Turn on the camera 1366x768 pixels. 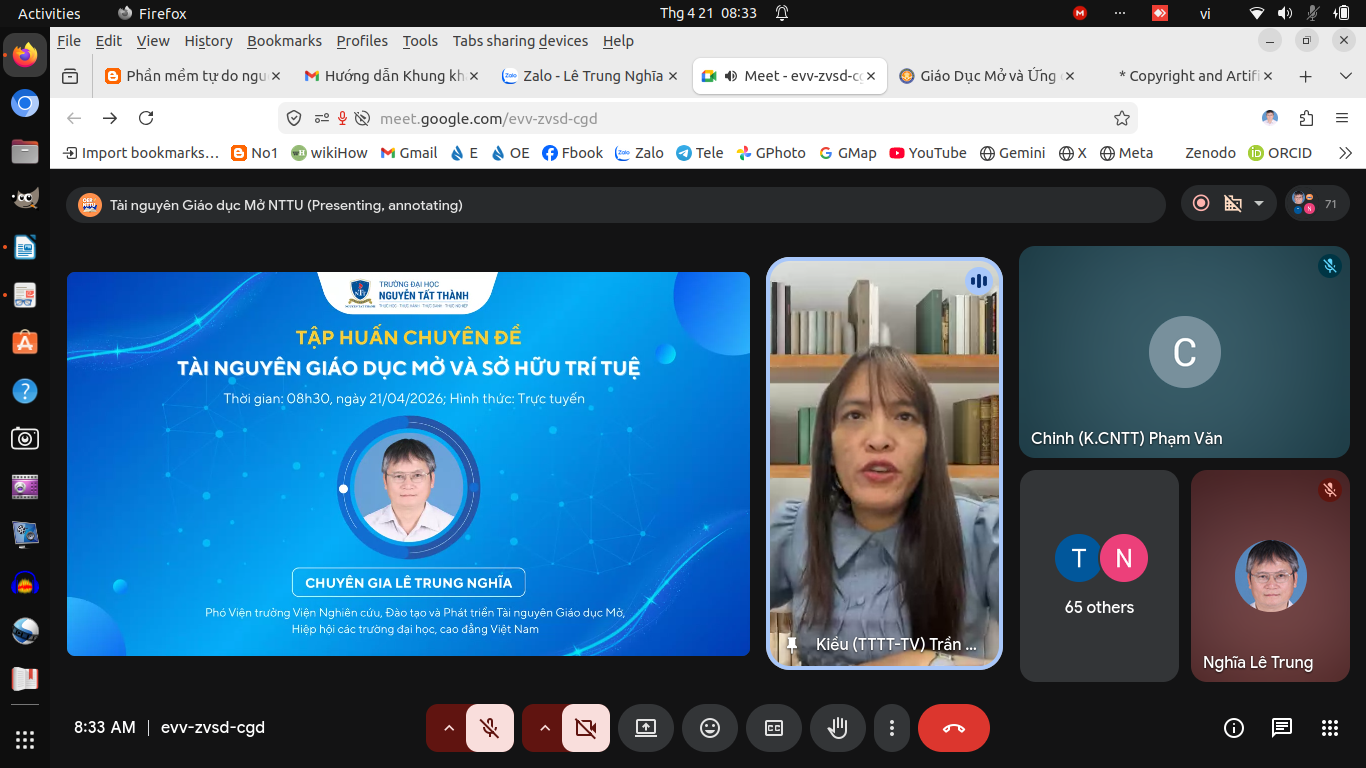[586, 728]
